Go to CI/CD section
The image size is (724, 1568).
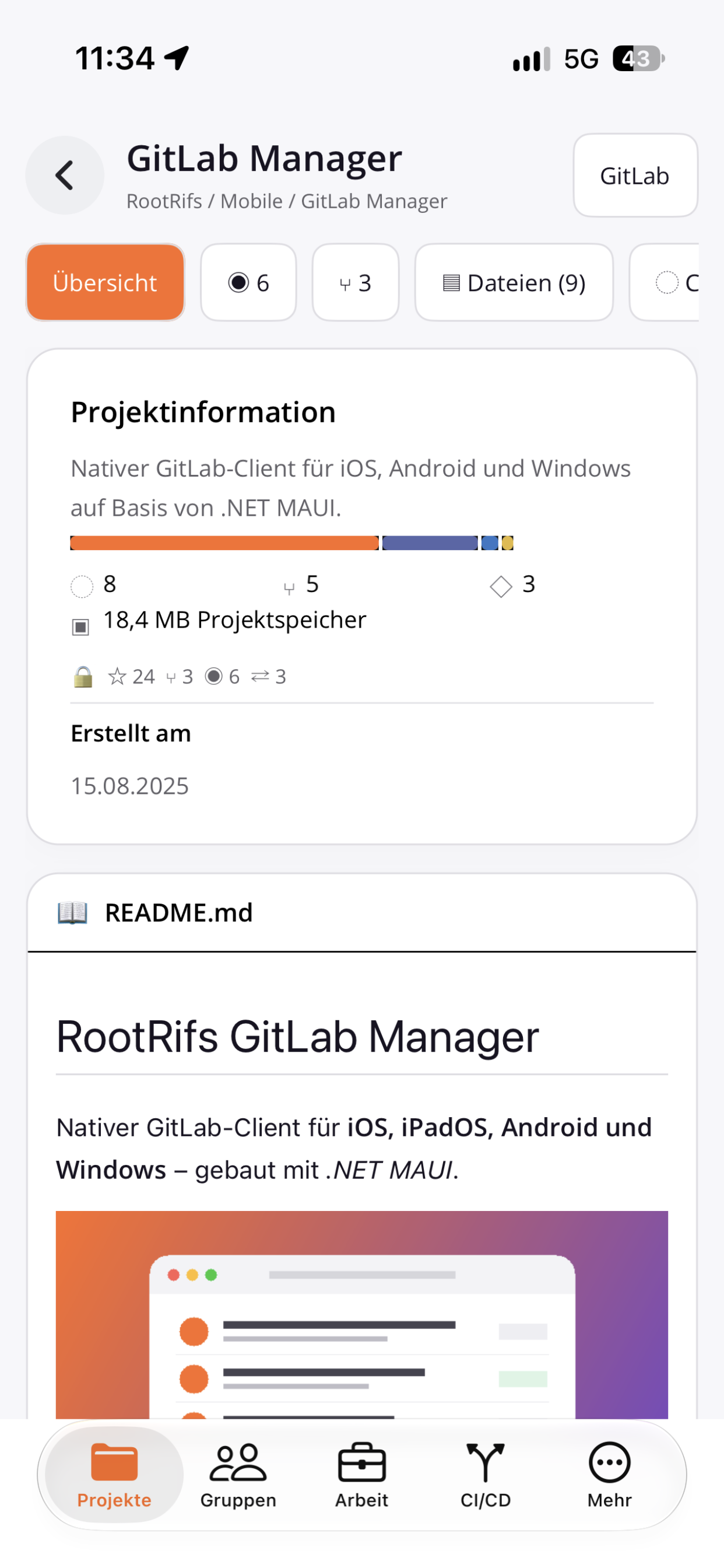pyautogui.click(x=486, y=1474)
